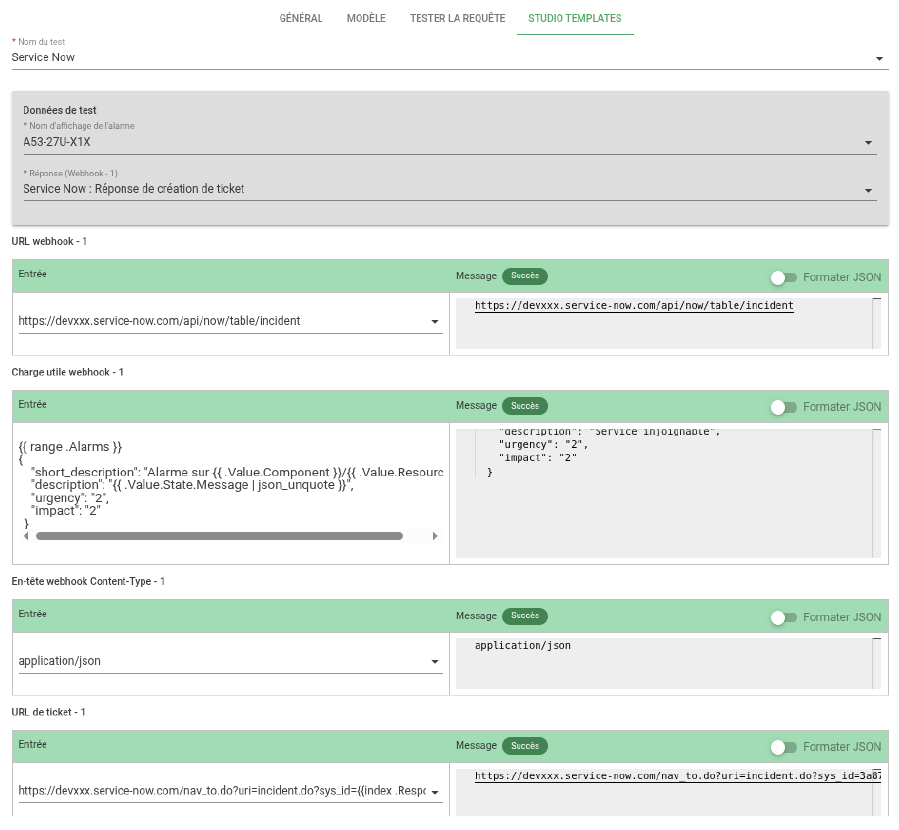The image size is (899, 830).
Task: Click left scroll arrow in payload editor
Action: [x=26, y=536]
